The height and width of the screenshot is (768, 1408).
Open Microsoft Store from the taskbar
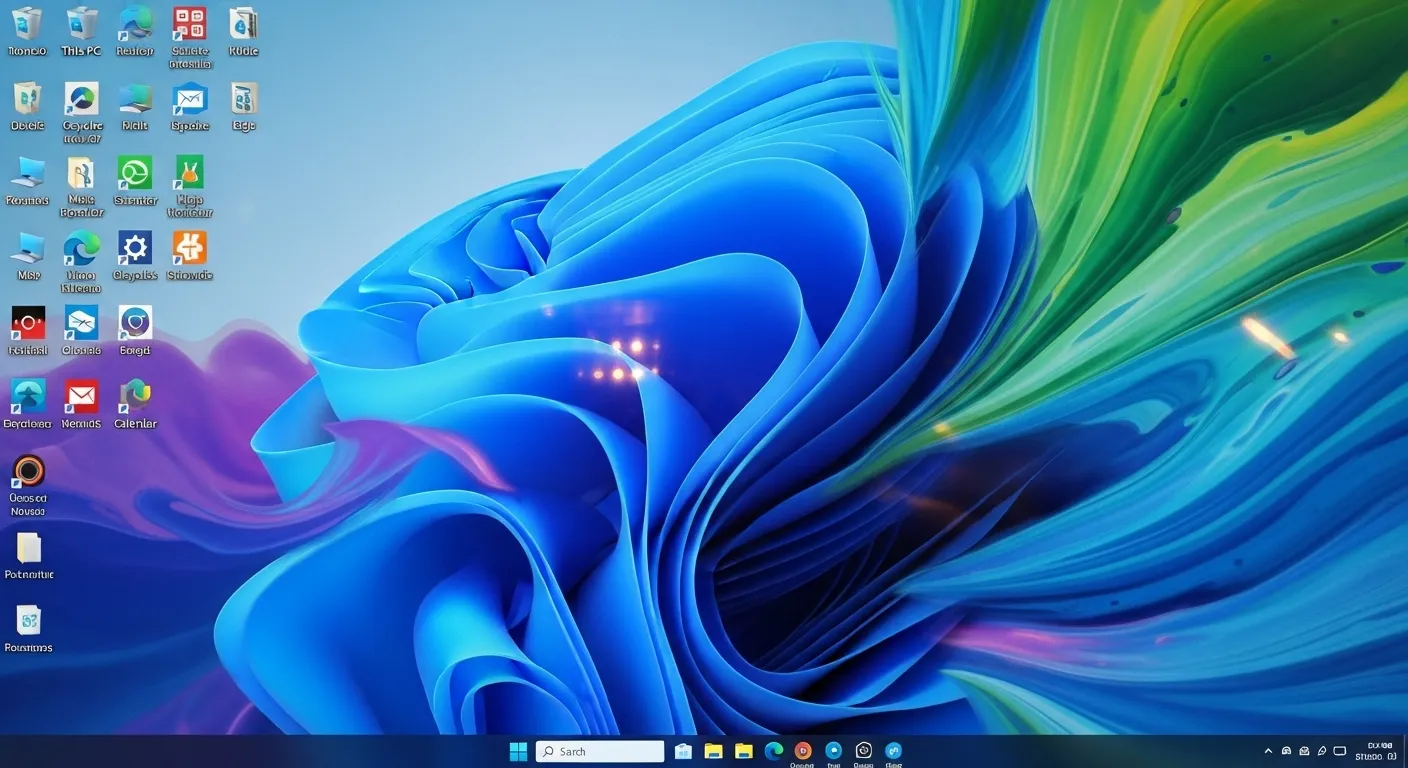tap(684, 751)
